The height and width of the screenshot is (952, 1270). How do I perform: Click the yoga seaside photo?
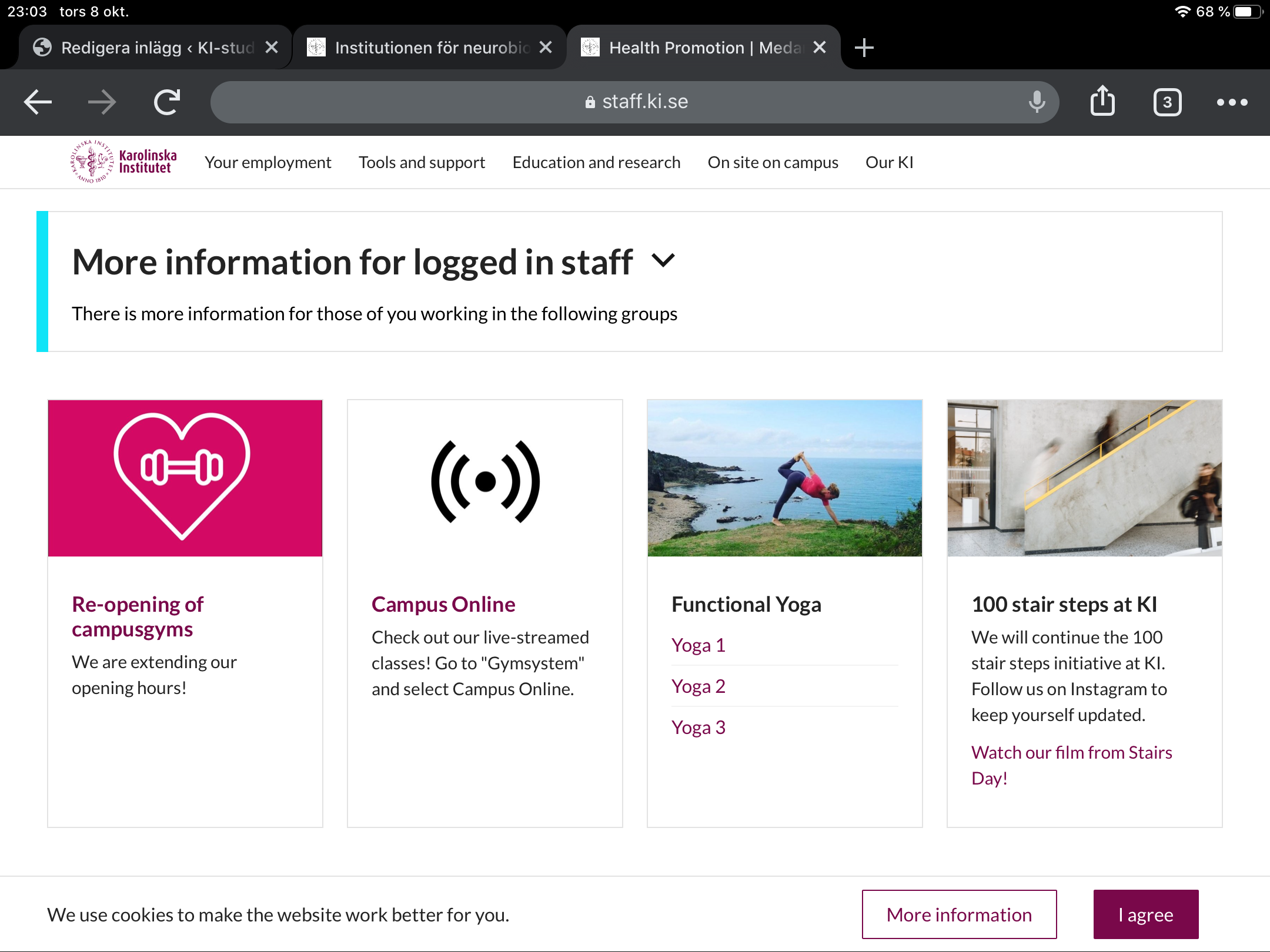coord(785,478)
